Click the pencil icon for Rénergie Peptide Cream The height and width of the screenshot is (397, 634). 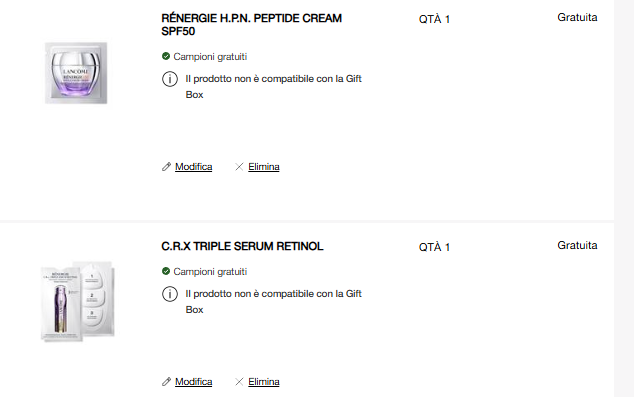[166, 167]
